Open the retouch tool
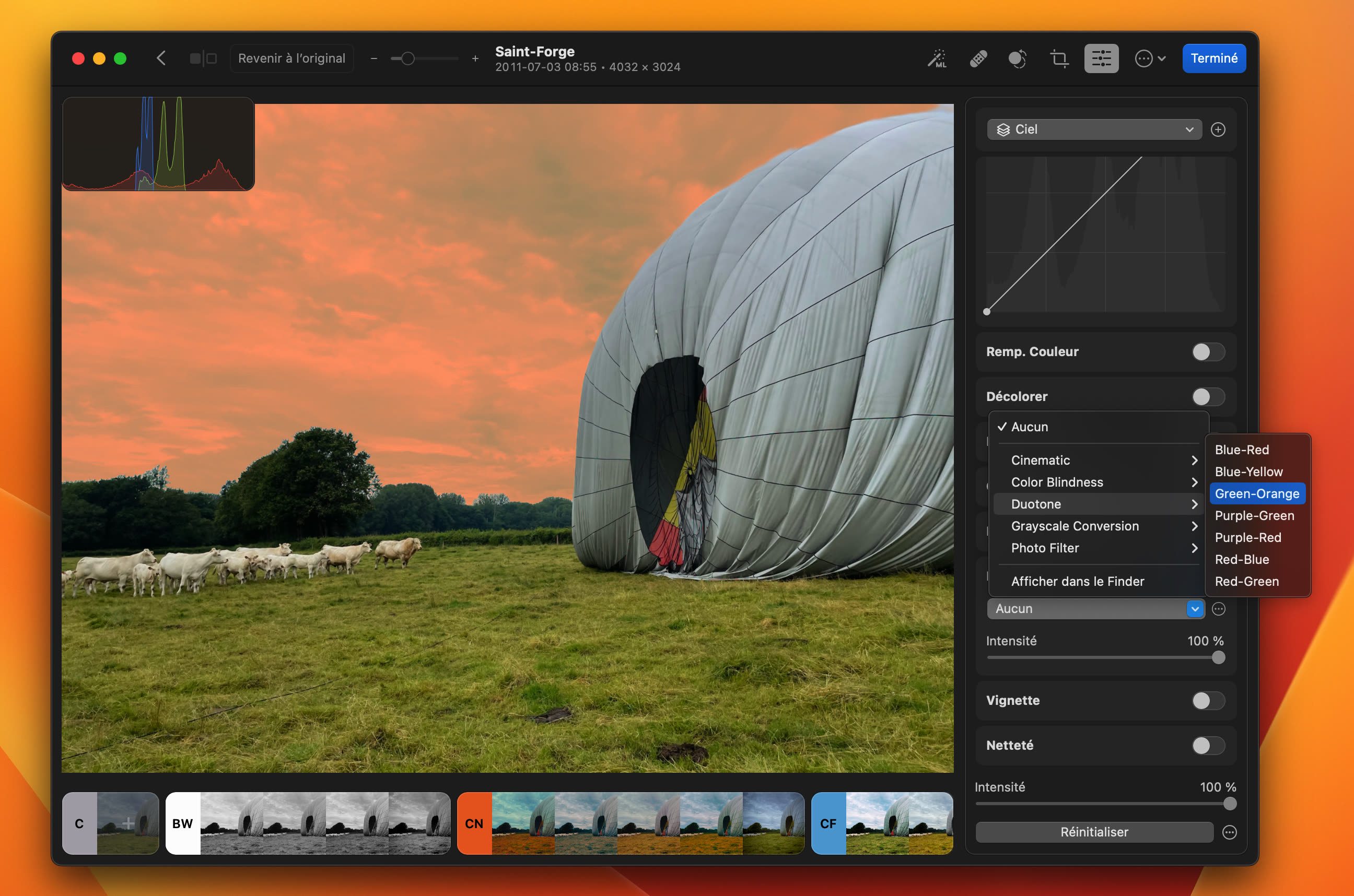 pyautogui.click(x=978, y=58)
